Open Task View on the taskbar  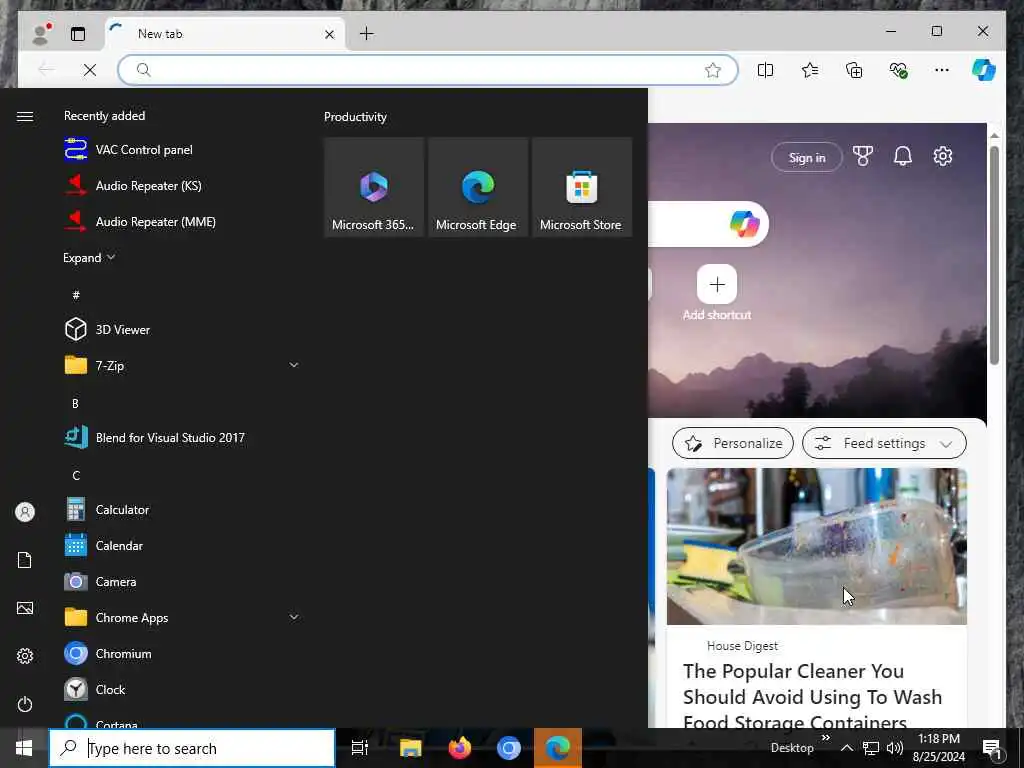tap(360, 748)
